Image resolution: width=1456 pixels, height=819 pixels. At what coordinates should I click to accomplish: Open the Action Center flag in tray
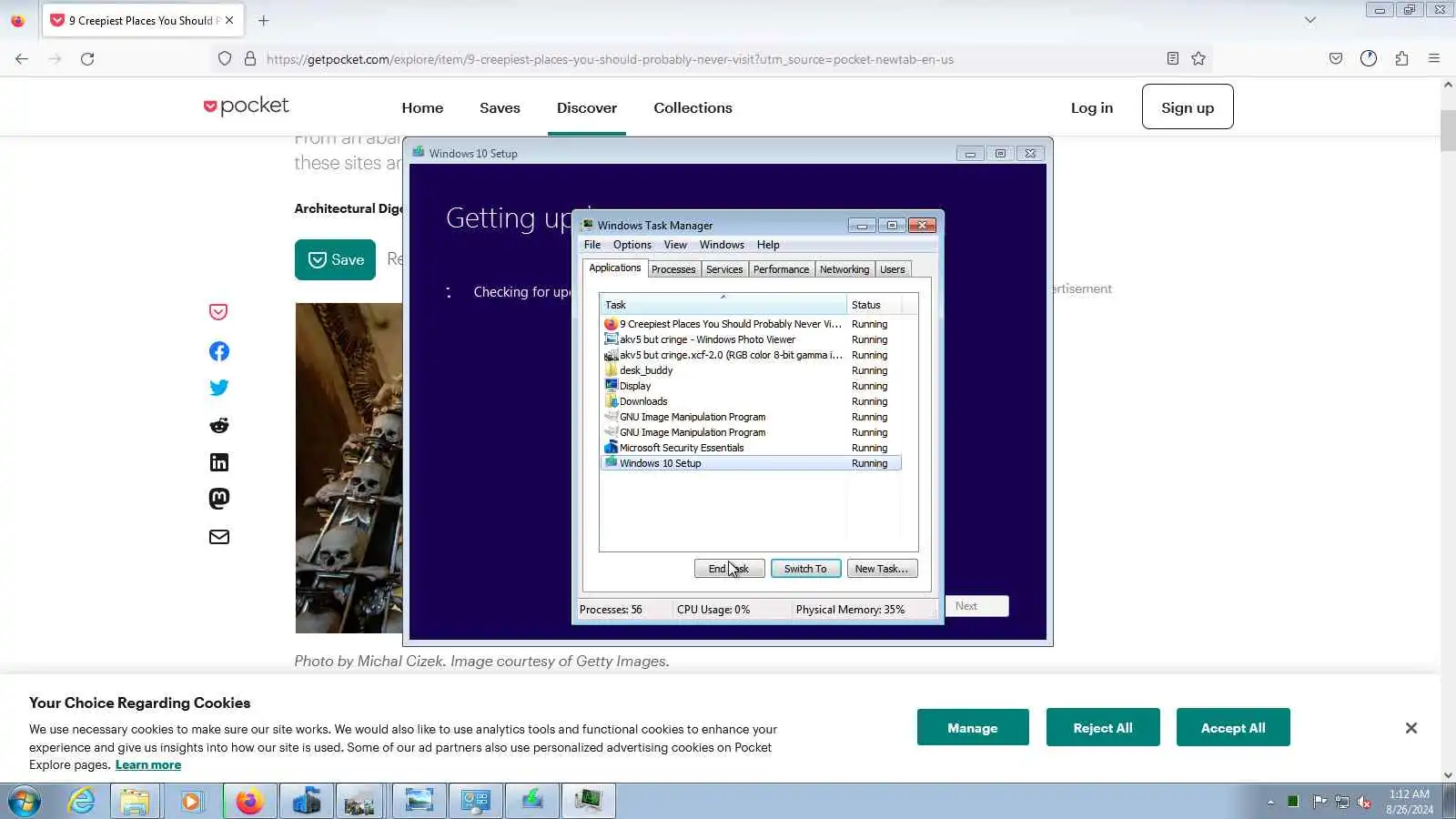(1319, 802)
